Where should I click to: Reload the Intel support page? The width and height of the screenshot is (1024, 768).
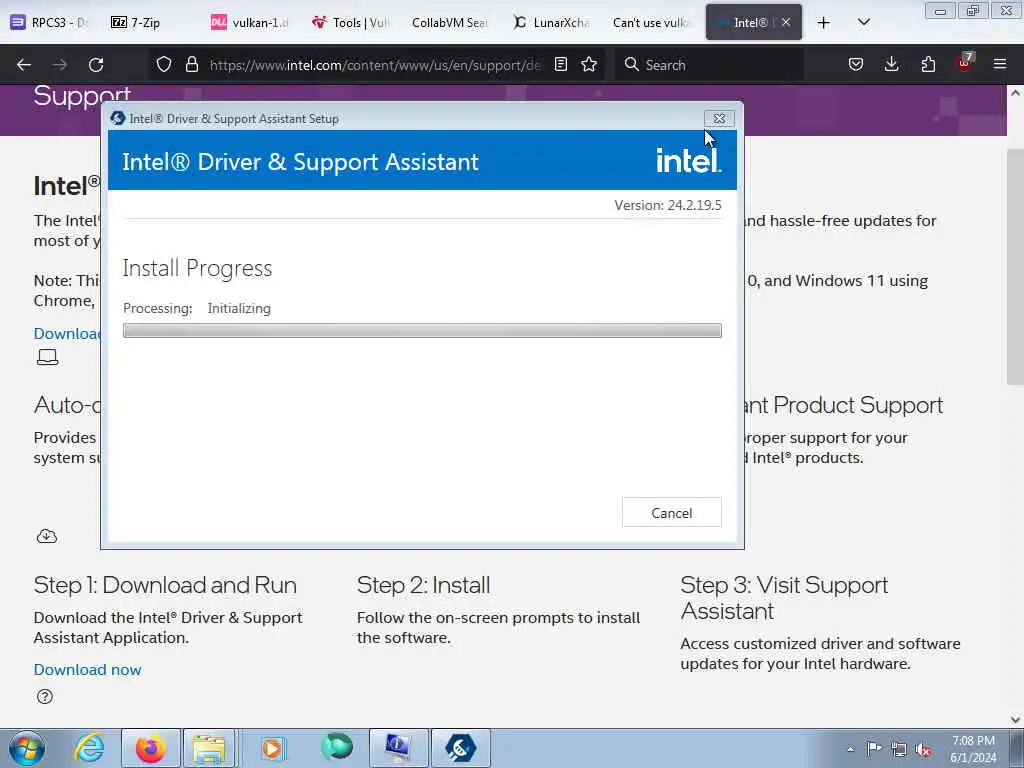point(96,65)
